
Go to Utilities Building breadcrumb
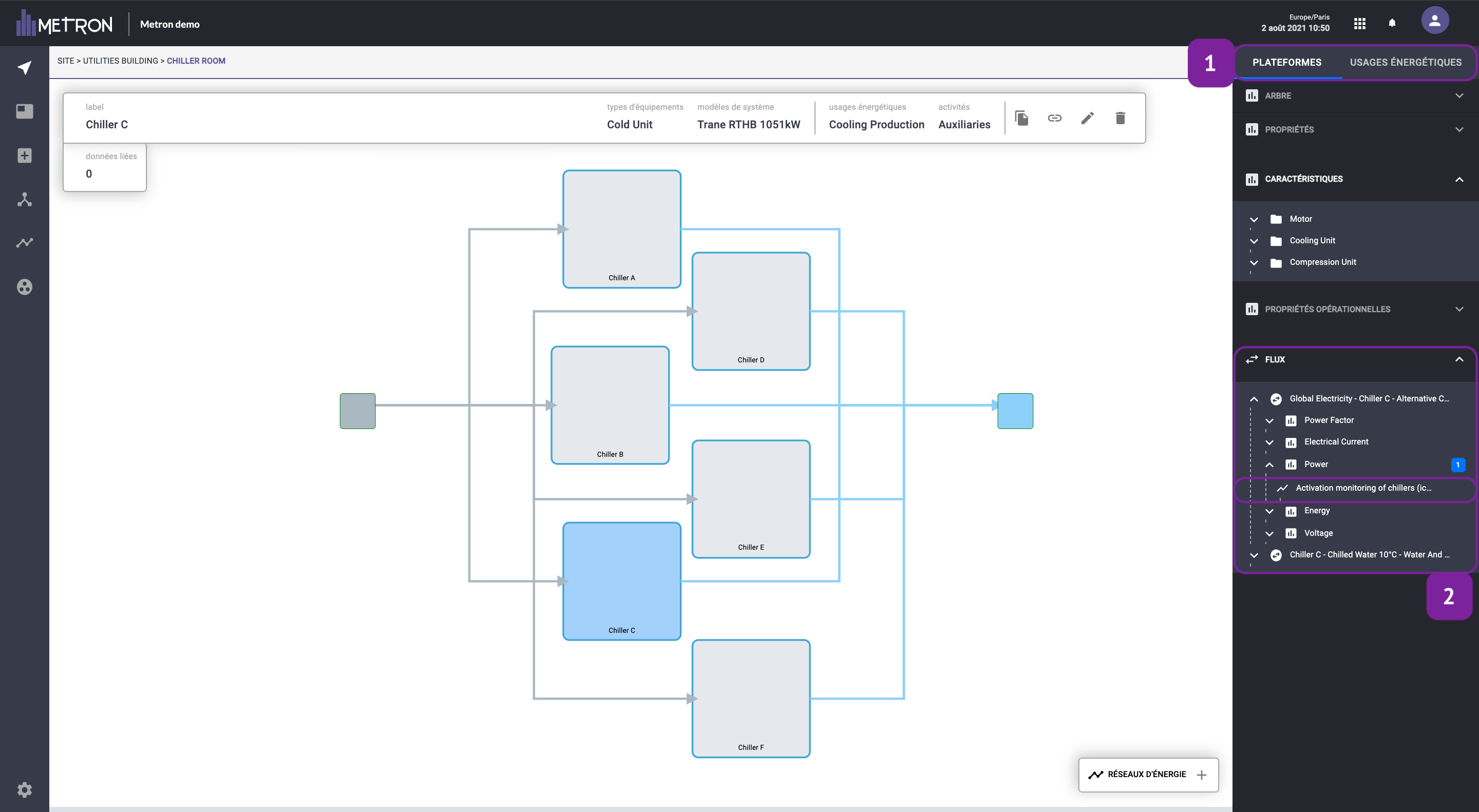(120, 61)
